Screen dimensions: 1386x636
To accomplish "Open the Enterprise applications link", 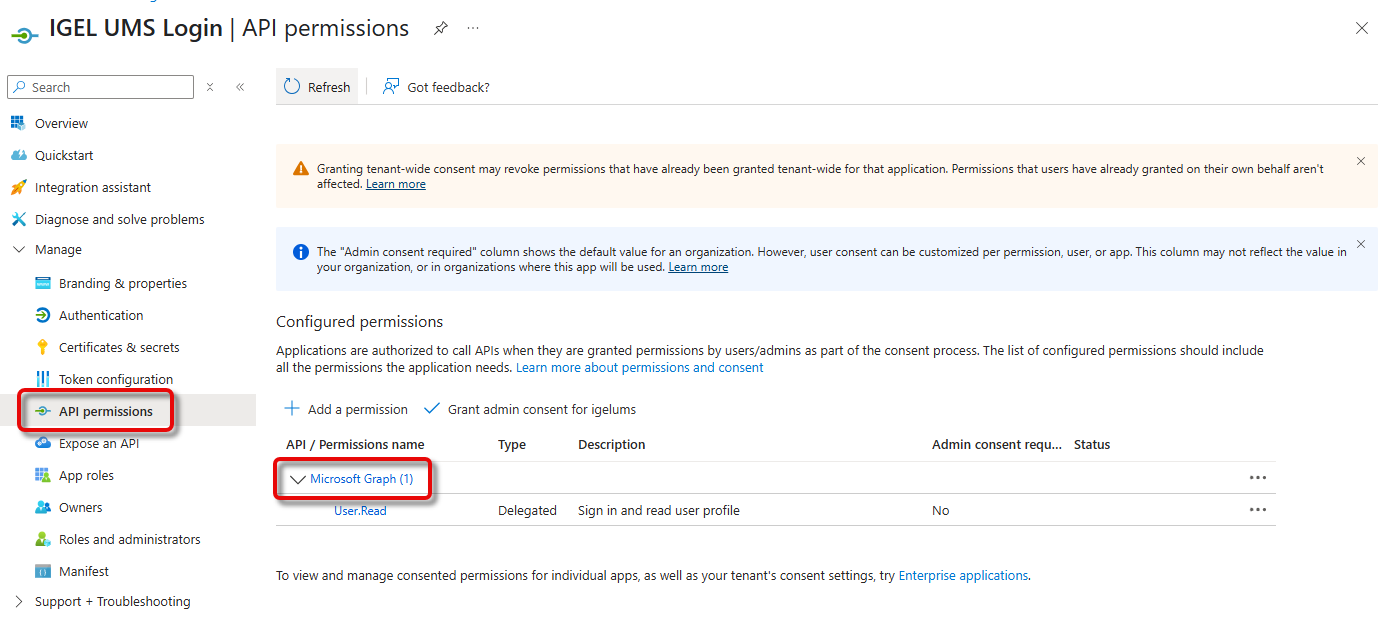I will point(963,576).
